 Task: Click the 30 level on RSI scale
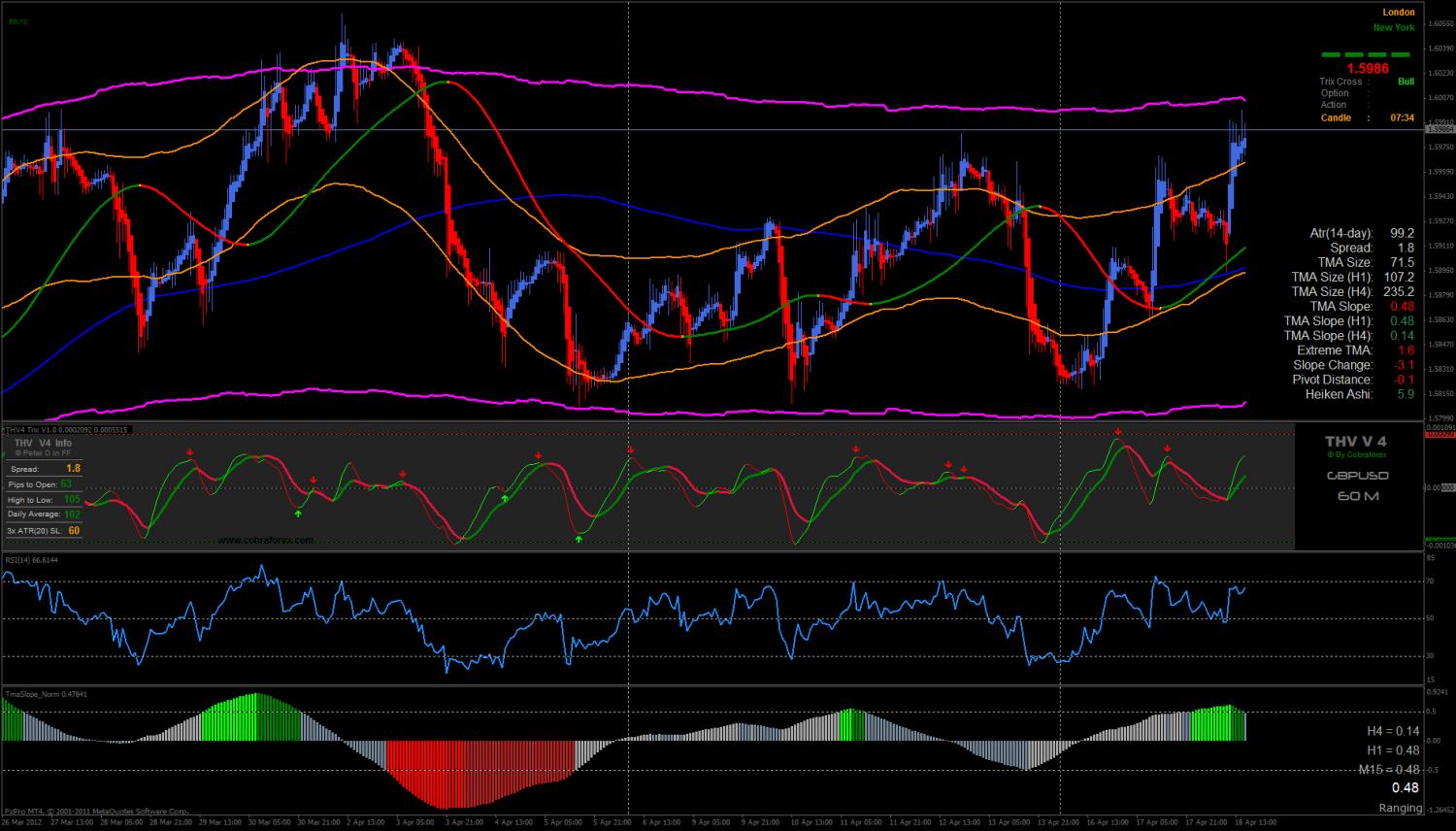[x=1432, y=656]
